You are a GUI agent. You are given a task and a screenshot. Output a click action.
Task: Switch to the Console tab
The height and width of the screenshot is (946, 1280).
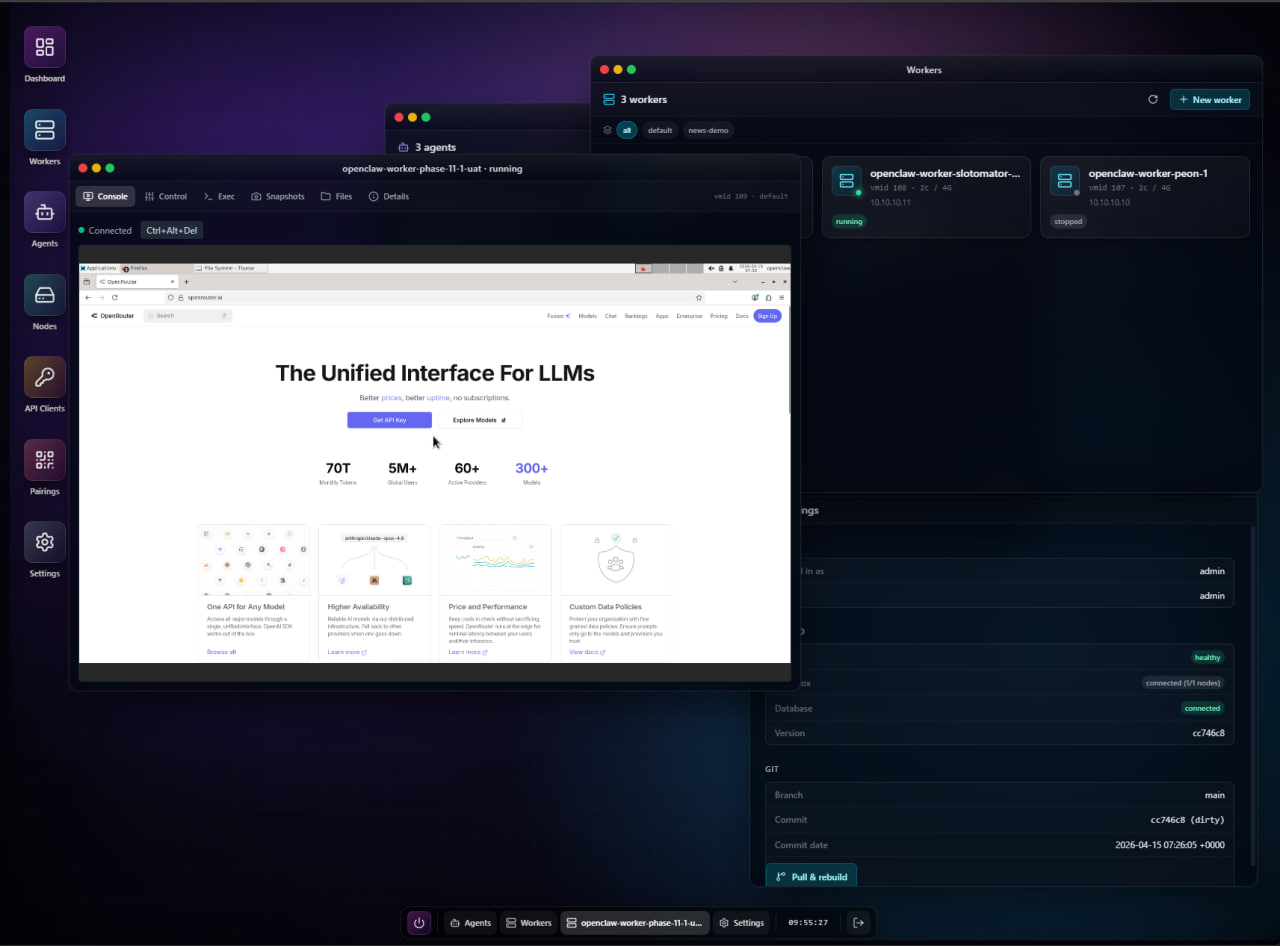105,196
